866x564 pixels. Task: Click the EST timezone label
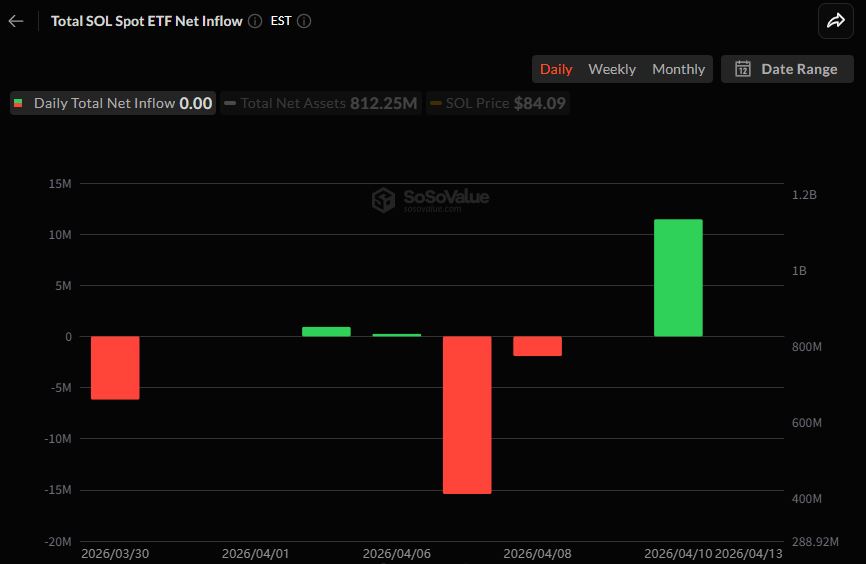[x=281, y=21]
